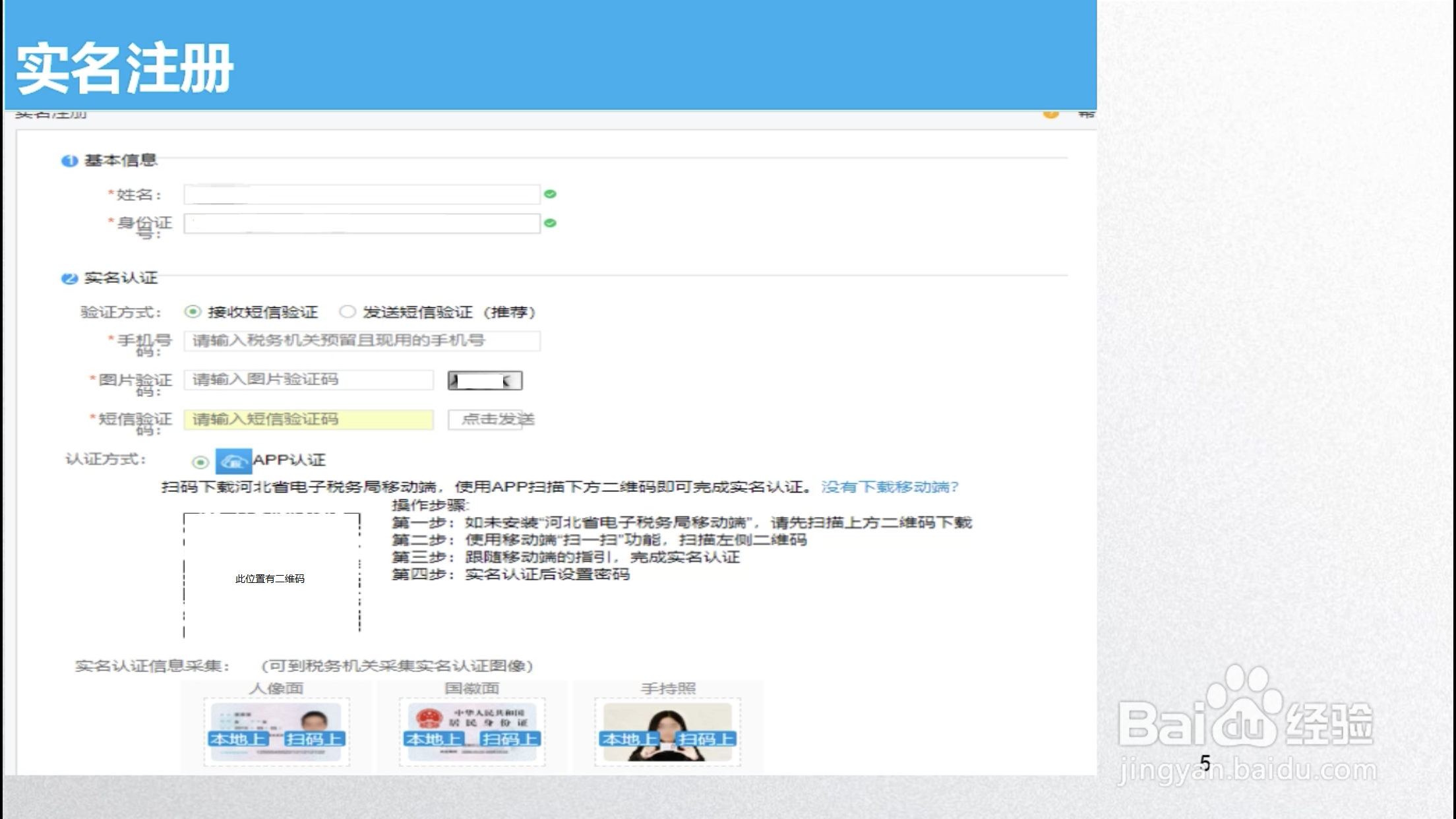Click the yellow 短信验证码 input field
The width and height of the screenshot is (1456, 819).
[309, 419]
